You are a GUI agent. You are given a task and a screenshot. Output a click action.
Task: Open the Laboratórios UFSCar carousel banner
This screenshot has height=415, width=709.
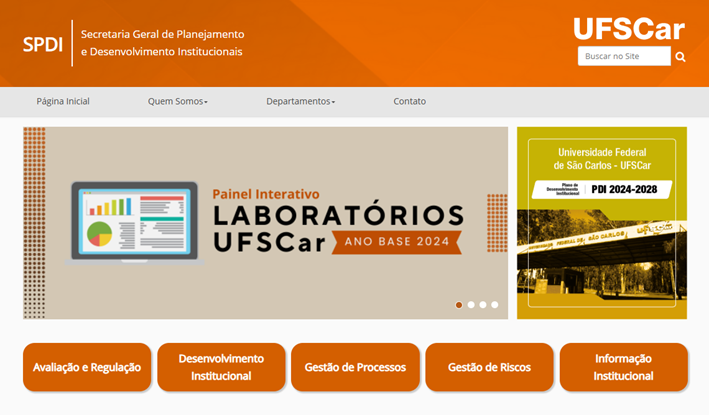pyautogui.click(x=265, y=223)
